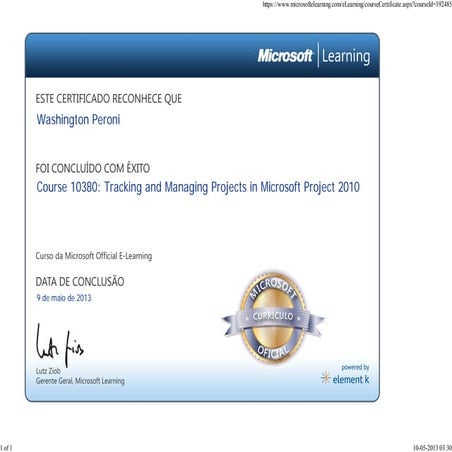Image resolution: width=452 pixels, height=452 pixels.
Task: Click the 'powered by' caption
Action: 355,367
